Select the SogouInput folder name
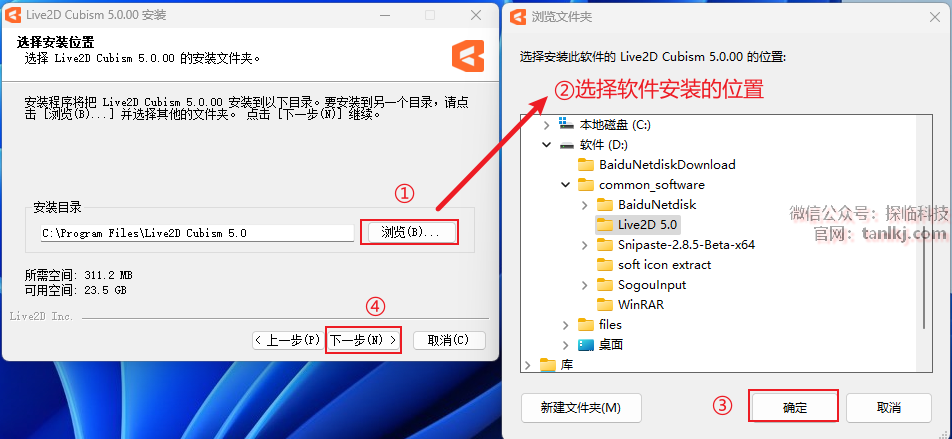 pyautogui.click(x=652, y=285)
